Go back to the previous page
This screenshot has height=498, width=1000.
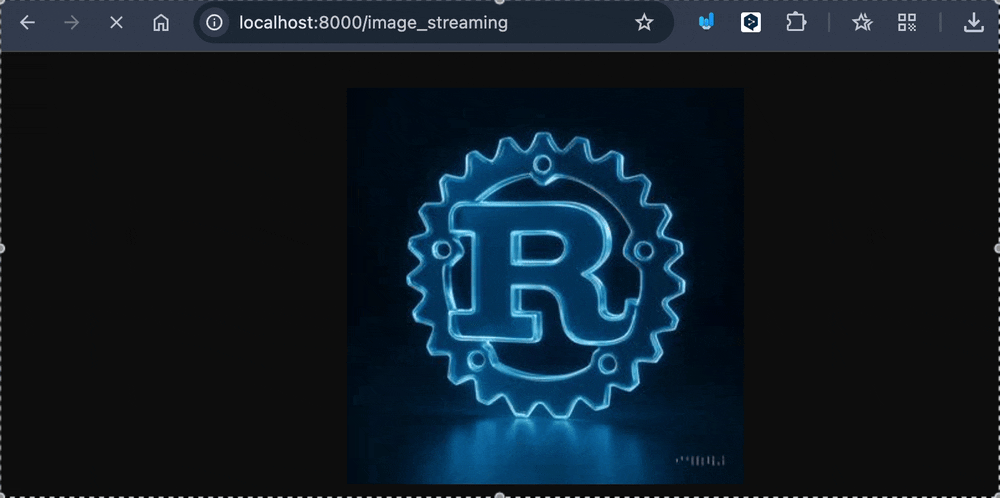click(27, 23)
